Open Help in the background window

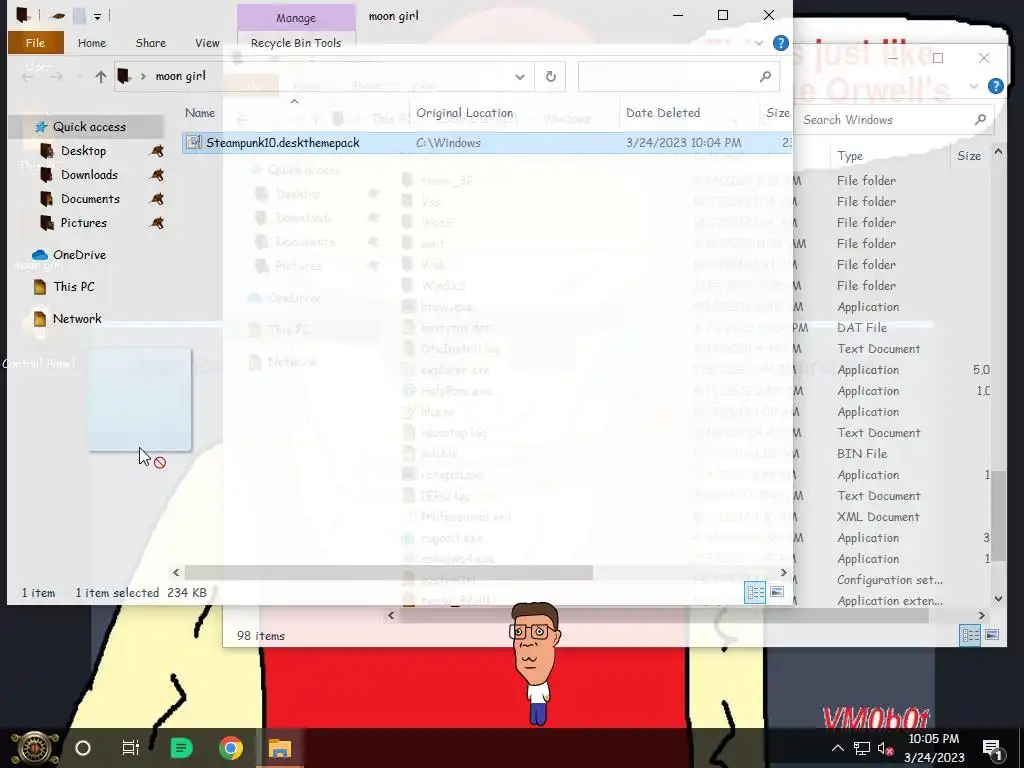point(995,86)
